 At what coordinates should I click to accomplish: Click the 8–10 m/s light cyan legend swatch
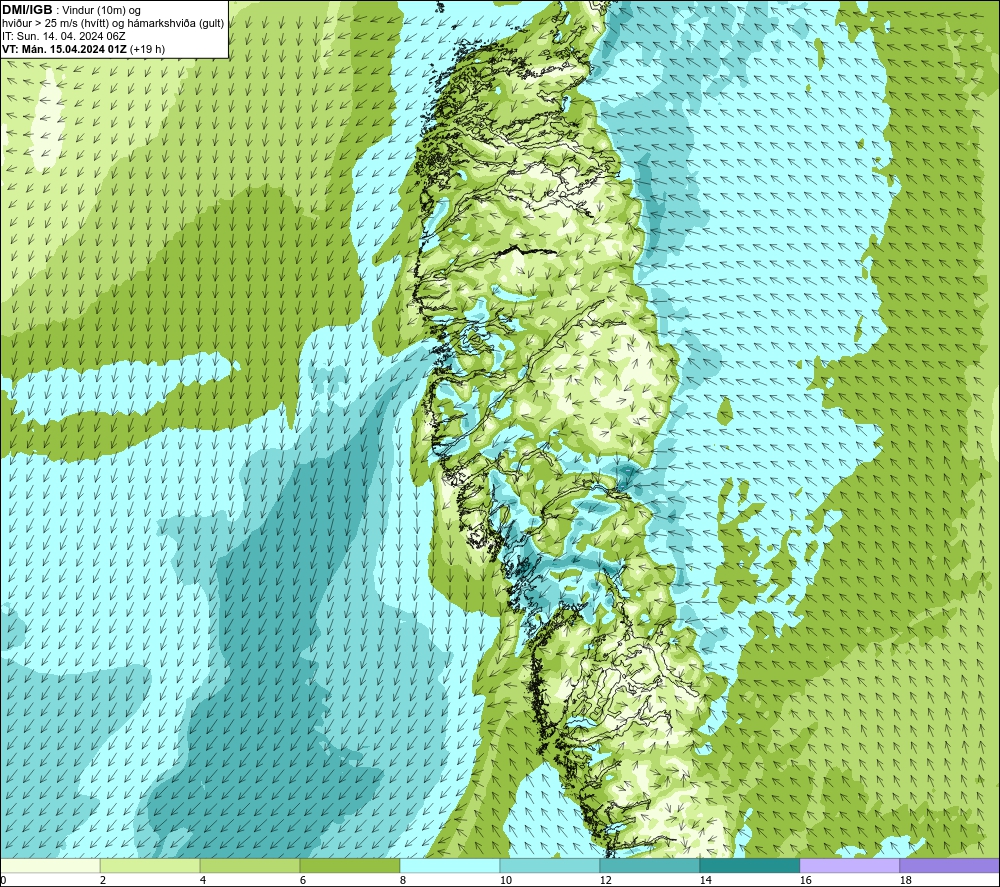[x=450, y=866]
